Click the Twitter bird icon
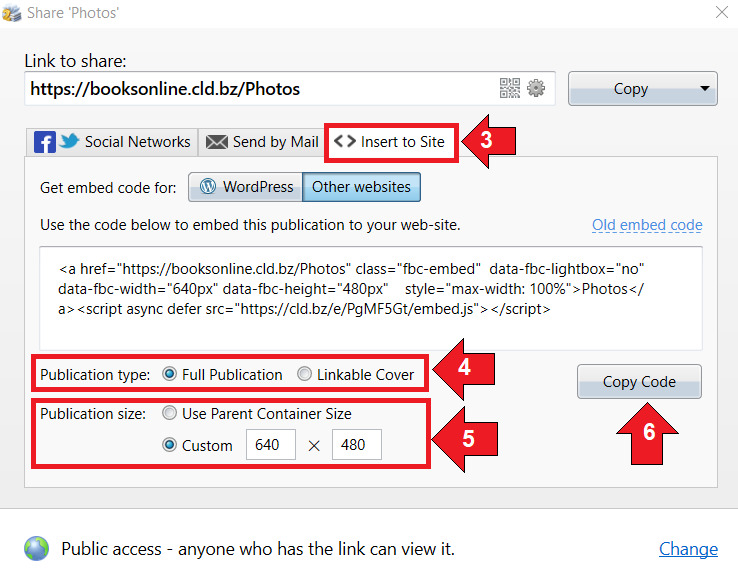Viewport: 738px width, 586px height. click(69, 140)
